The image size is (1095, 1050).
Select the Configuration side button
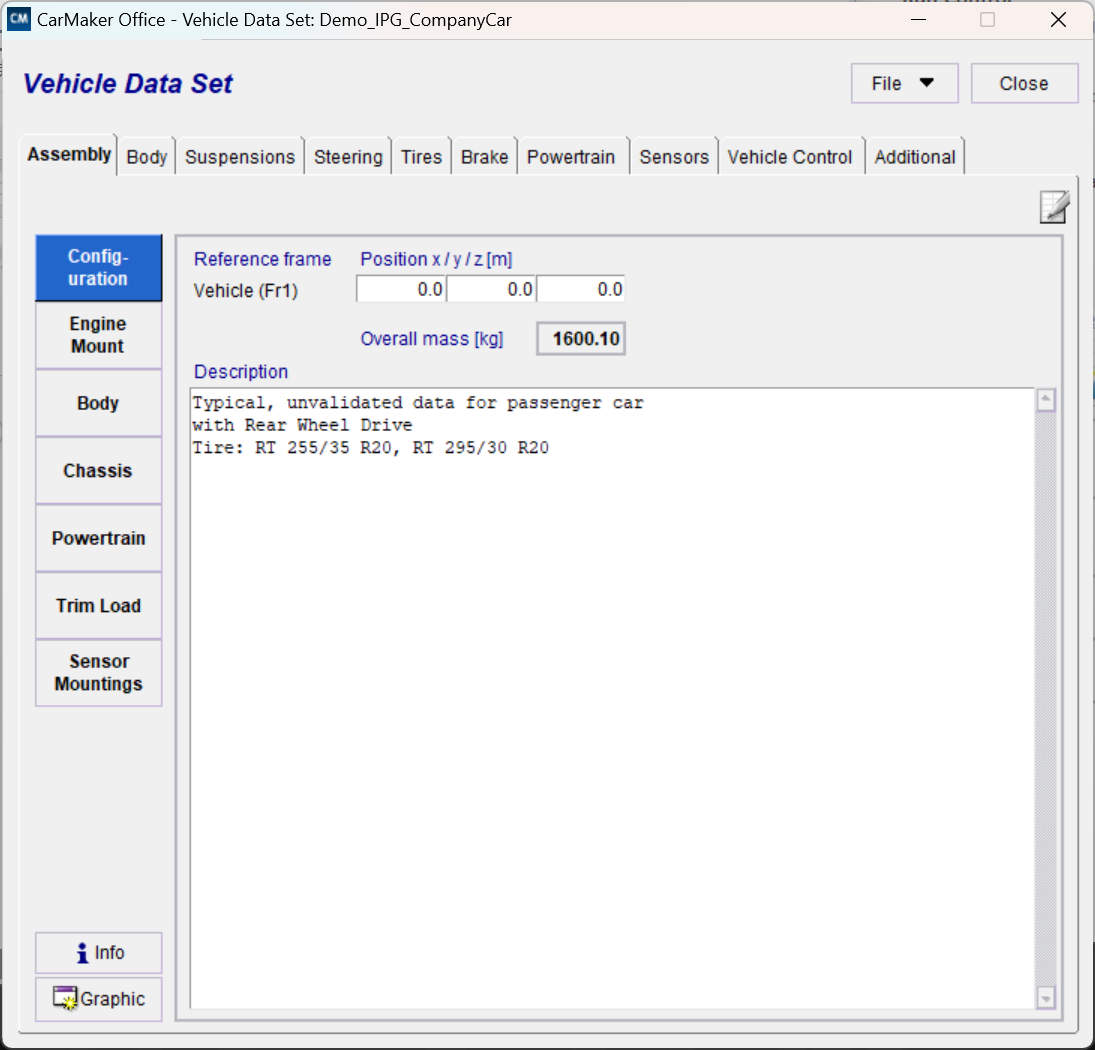click(x=98, y=268)
